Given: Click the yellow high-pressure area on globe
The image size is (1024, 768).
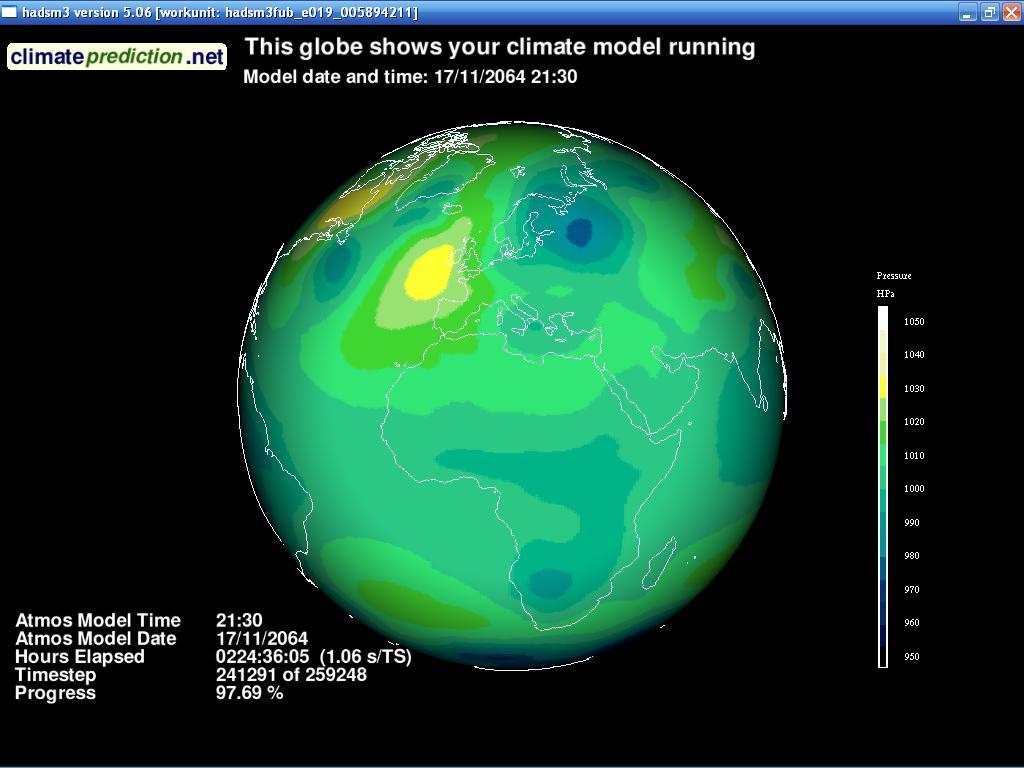Looking at the screenshot, I should point(430,272).
